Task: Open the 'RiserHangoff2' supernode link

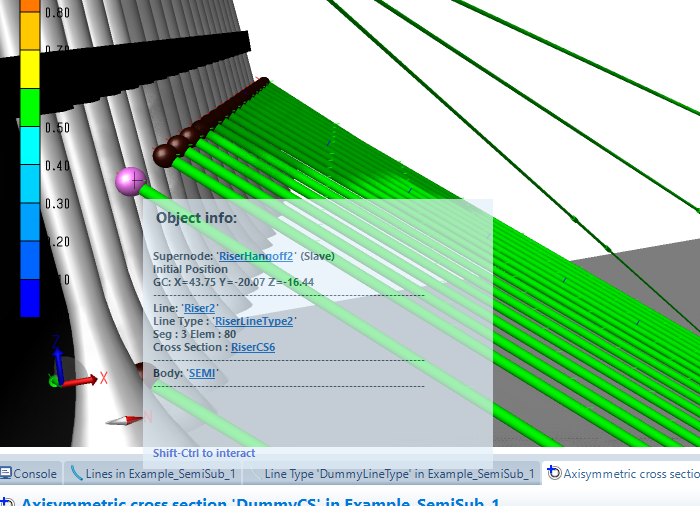Action: (x=255, y=256)
